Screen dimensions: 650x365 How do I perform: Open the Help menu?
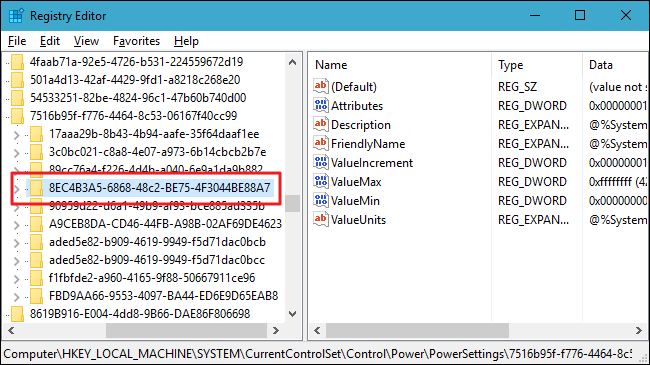click(186, 41)
